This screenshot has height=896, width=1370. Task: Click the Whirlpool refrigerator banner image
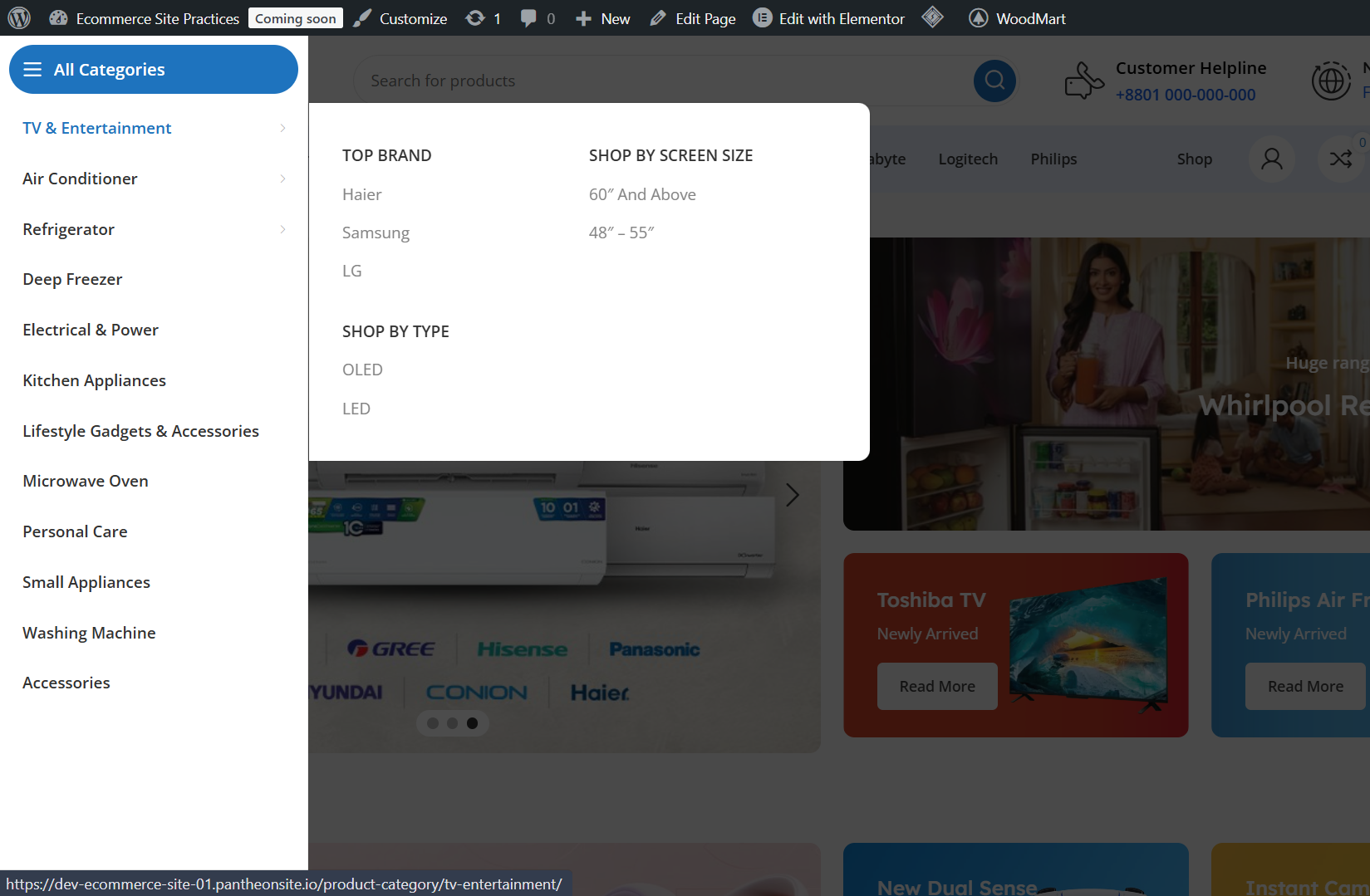pyautogui.click(x=1107, y=384)
